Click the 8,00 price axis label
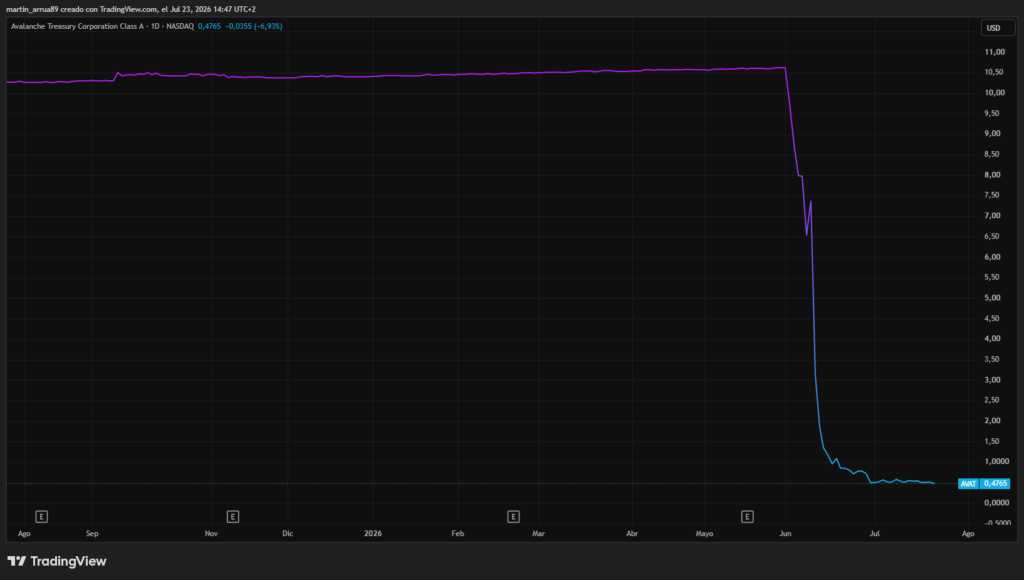Viewport: 1024px width, 580px height. pyautogui.click(x=992, y=174)
